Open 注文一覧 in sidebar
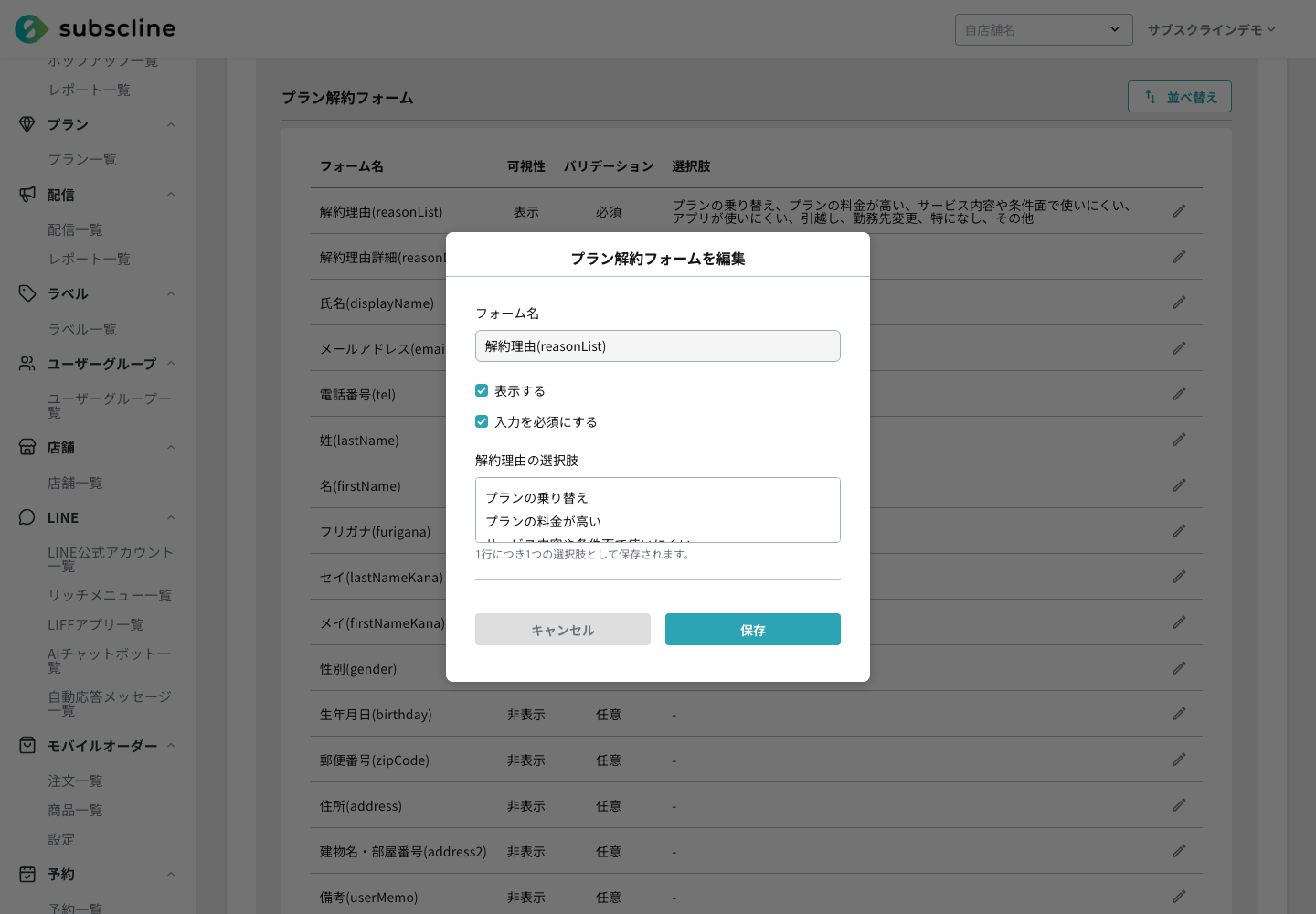Viewport: 1316px width, 914px height. (75, 781)
